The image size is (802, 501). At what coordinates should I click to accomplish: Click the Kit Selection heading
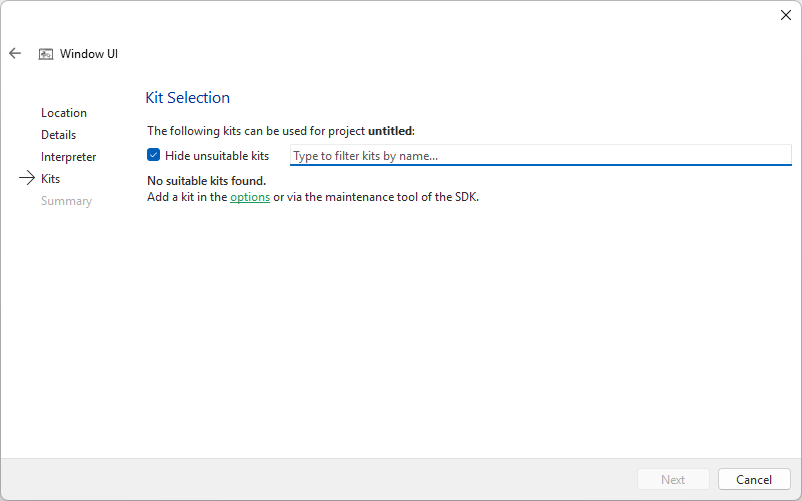click(x=188, y=98)
